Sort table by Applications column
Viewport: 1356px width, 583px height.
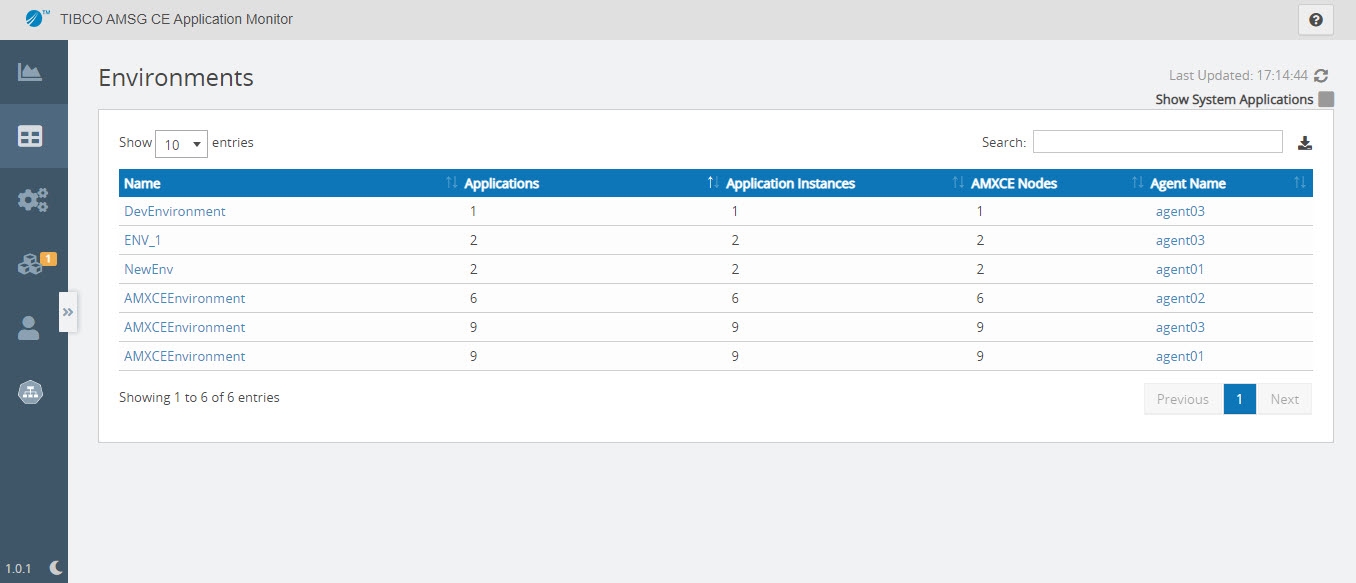pos(590,183)
